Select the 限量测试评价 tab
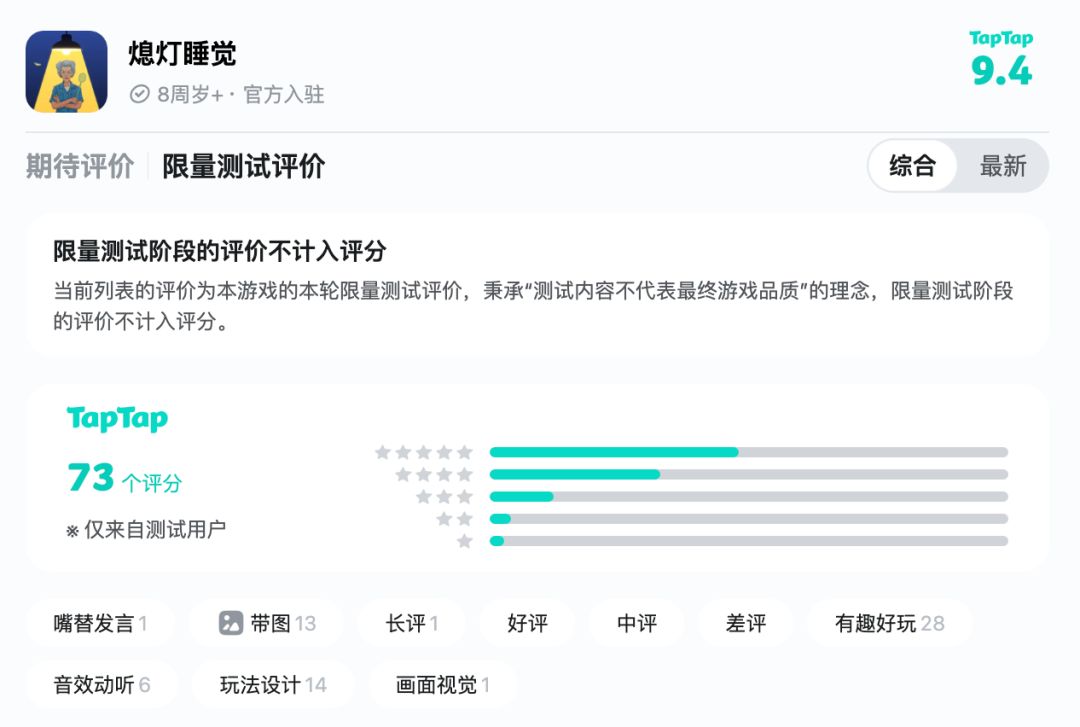The height and width of the screenshot is (727, 1080). [x=243, y=166]
